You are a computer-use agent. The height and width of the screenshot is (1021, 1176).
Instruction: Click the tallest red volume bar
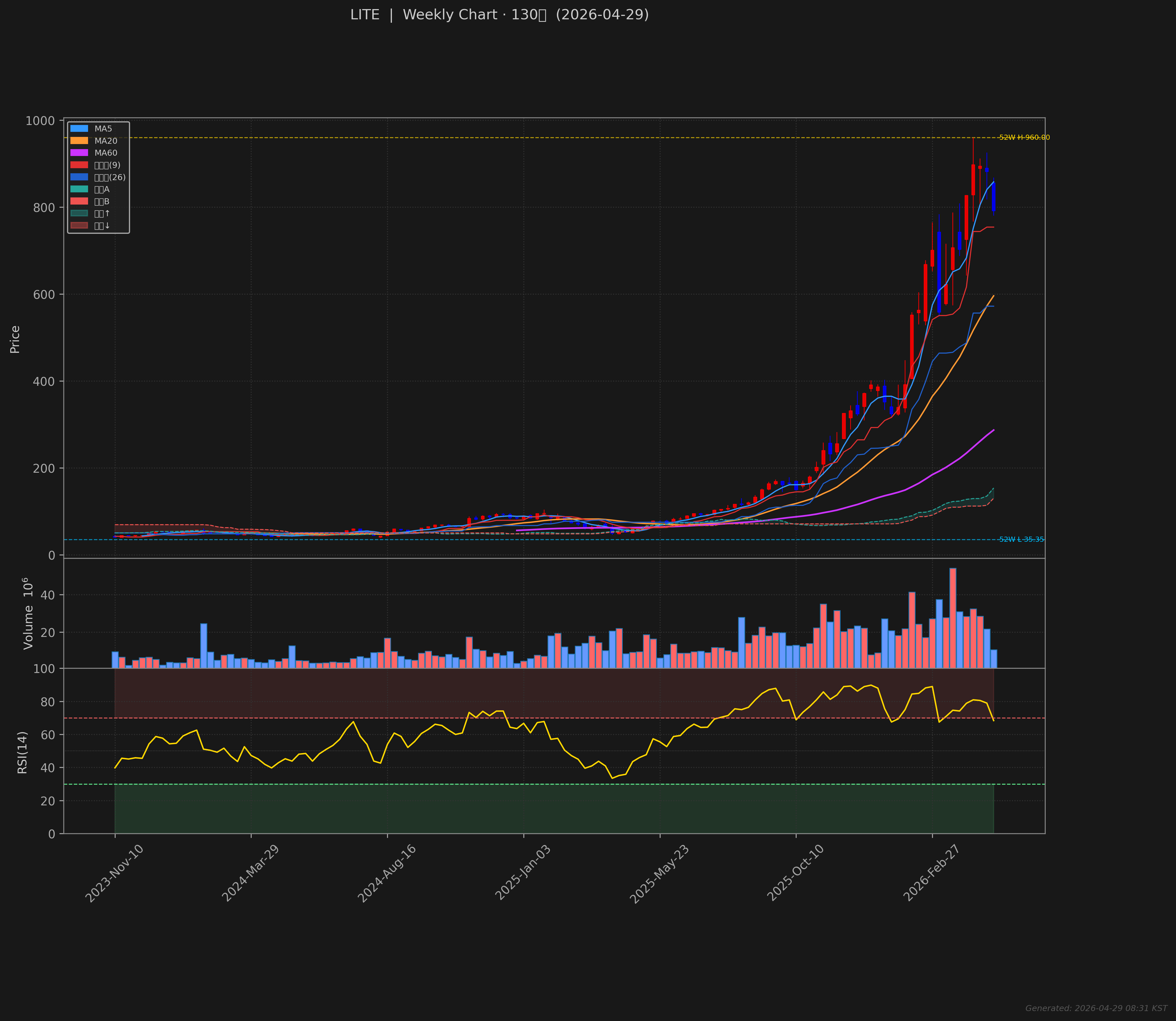pyautogui.click(x=953, y=618)
